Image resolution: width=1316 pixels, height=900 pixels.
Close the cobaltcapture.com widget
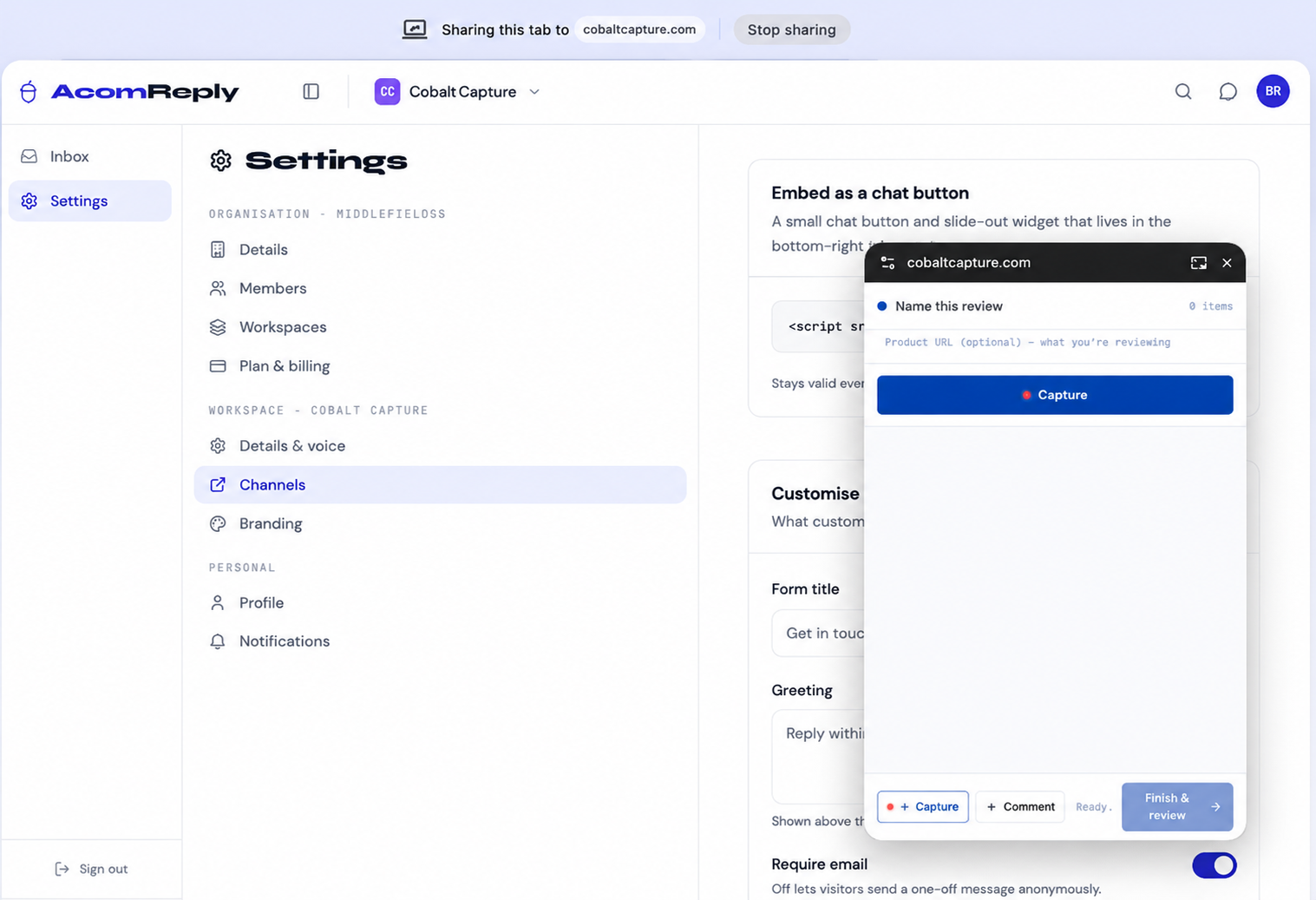[x=1227, y=263]
